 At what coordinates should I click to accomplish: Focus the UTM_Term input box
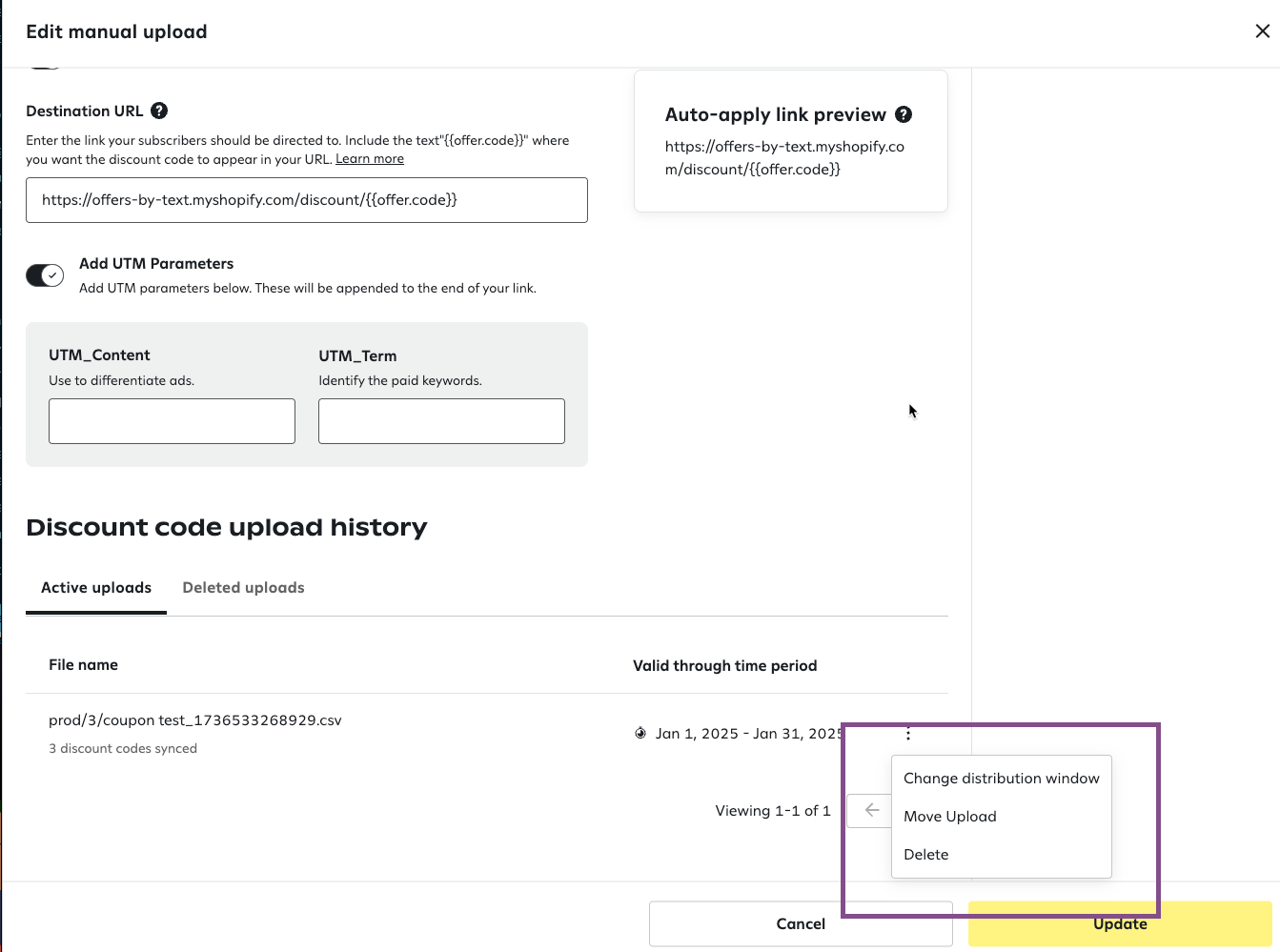[441, 421]
